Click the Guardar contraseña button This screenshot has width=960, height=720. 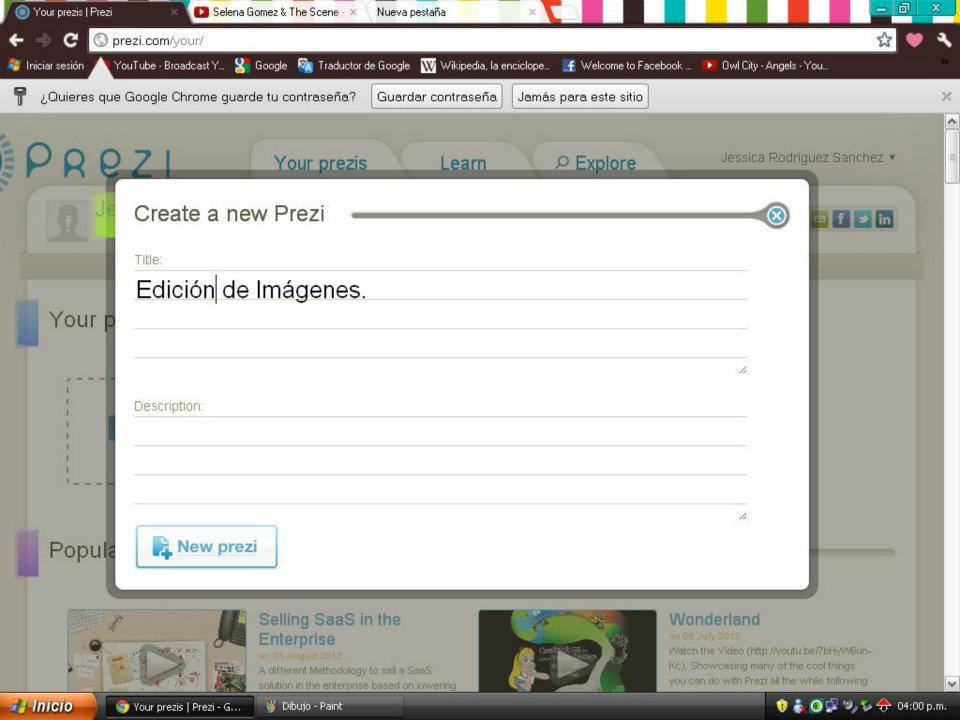tap(436, 97)
